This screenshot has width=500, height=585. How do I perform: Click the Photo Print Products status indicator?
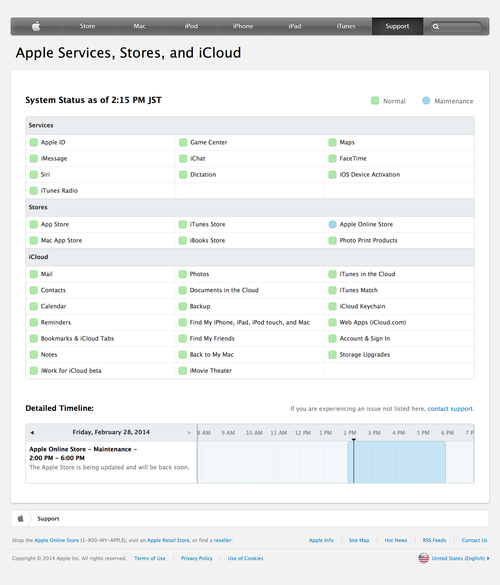(x=332, y=240)
